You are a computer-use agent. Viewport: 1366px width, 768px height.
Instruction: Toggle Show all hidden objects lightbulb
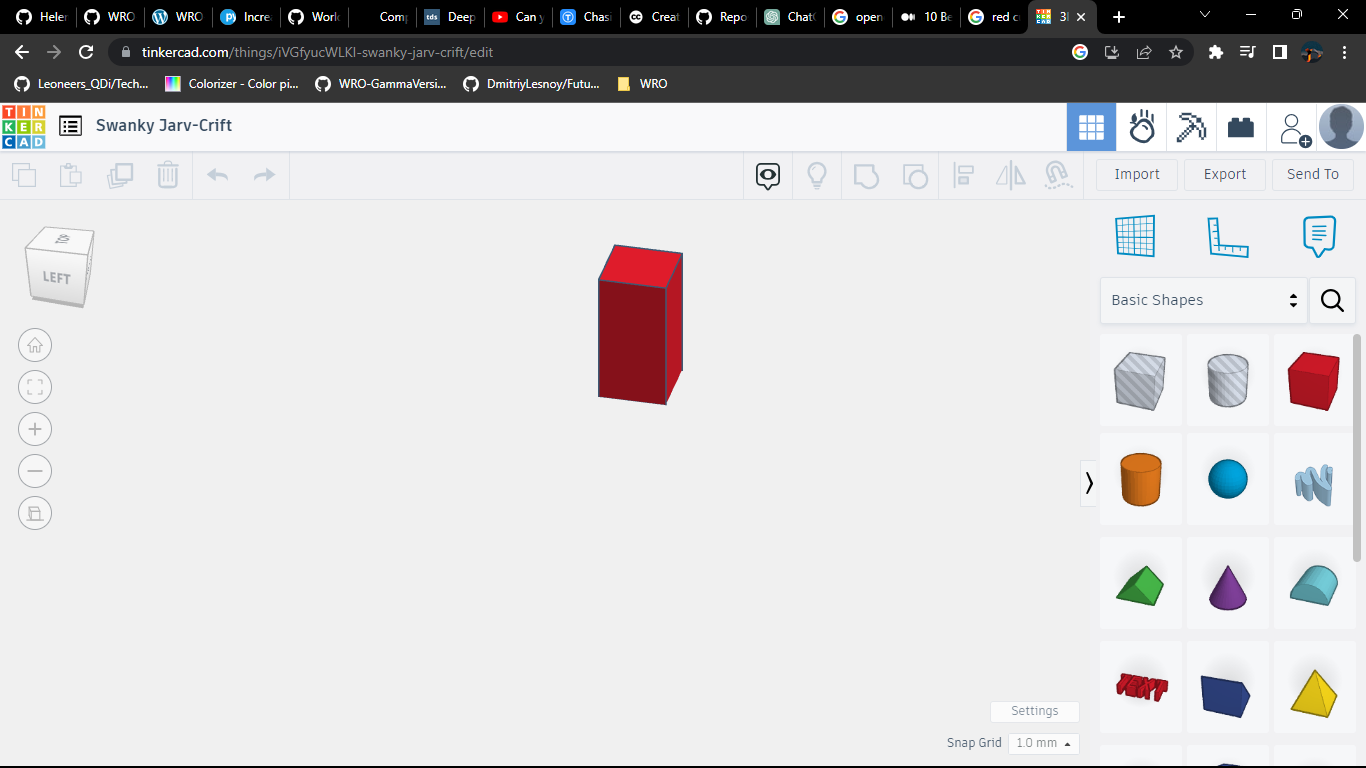(x=817, y=176)
